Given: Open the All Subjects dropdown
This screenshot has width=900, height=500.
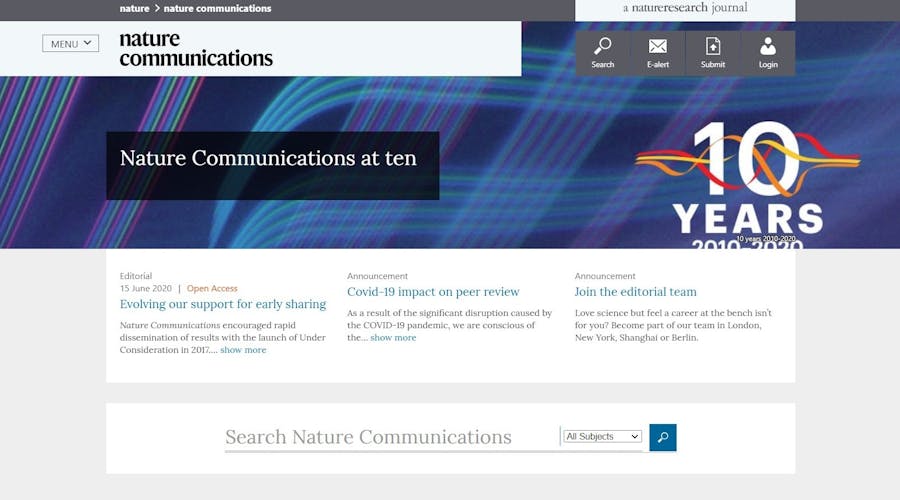Looking at the screenshot, I should [x=602, y=436].
